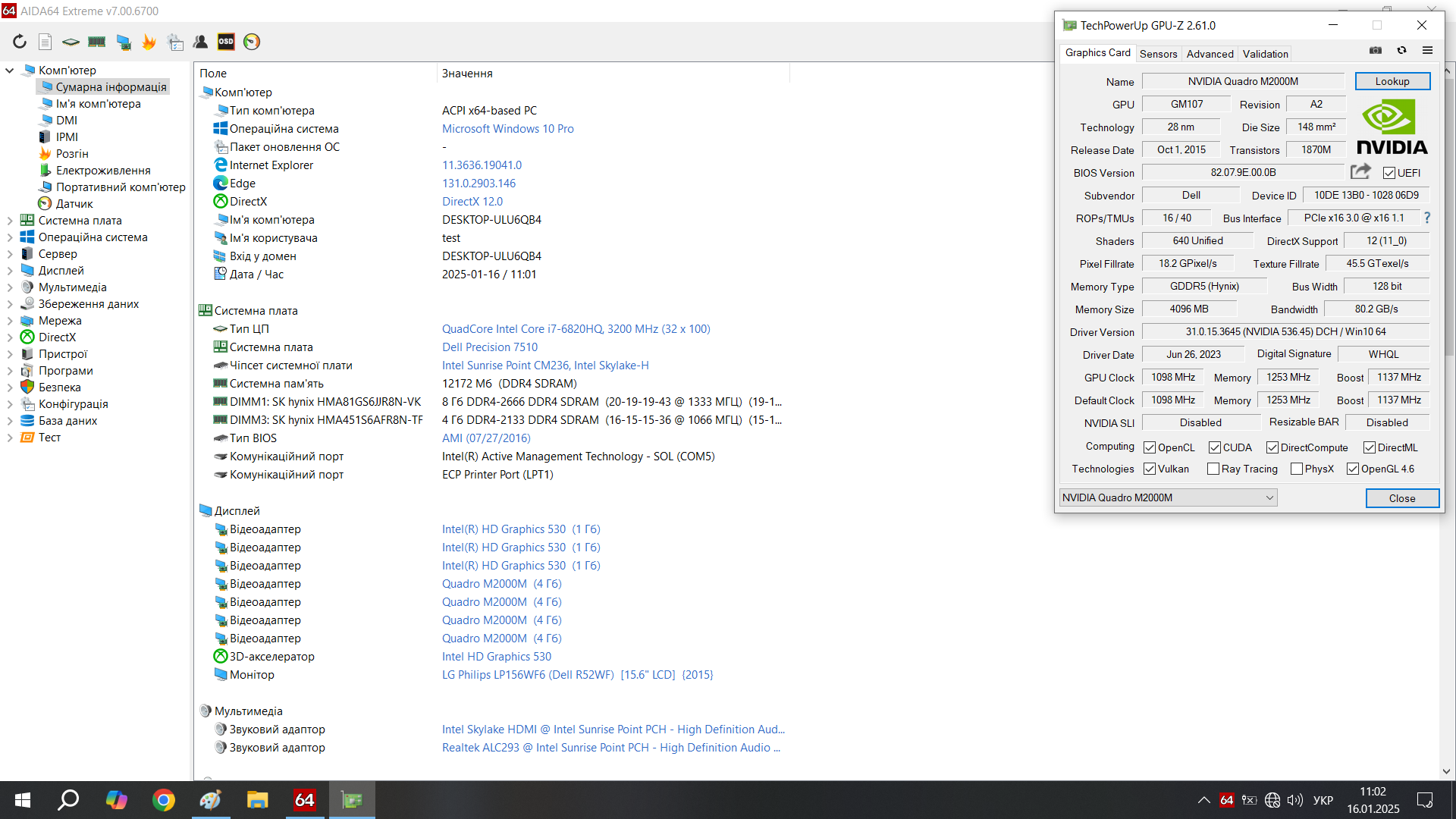This screenshot has width=1456, height=819.
Task: Toggle the UEFI checkbox
Action: [x=1389, y=173]
